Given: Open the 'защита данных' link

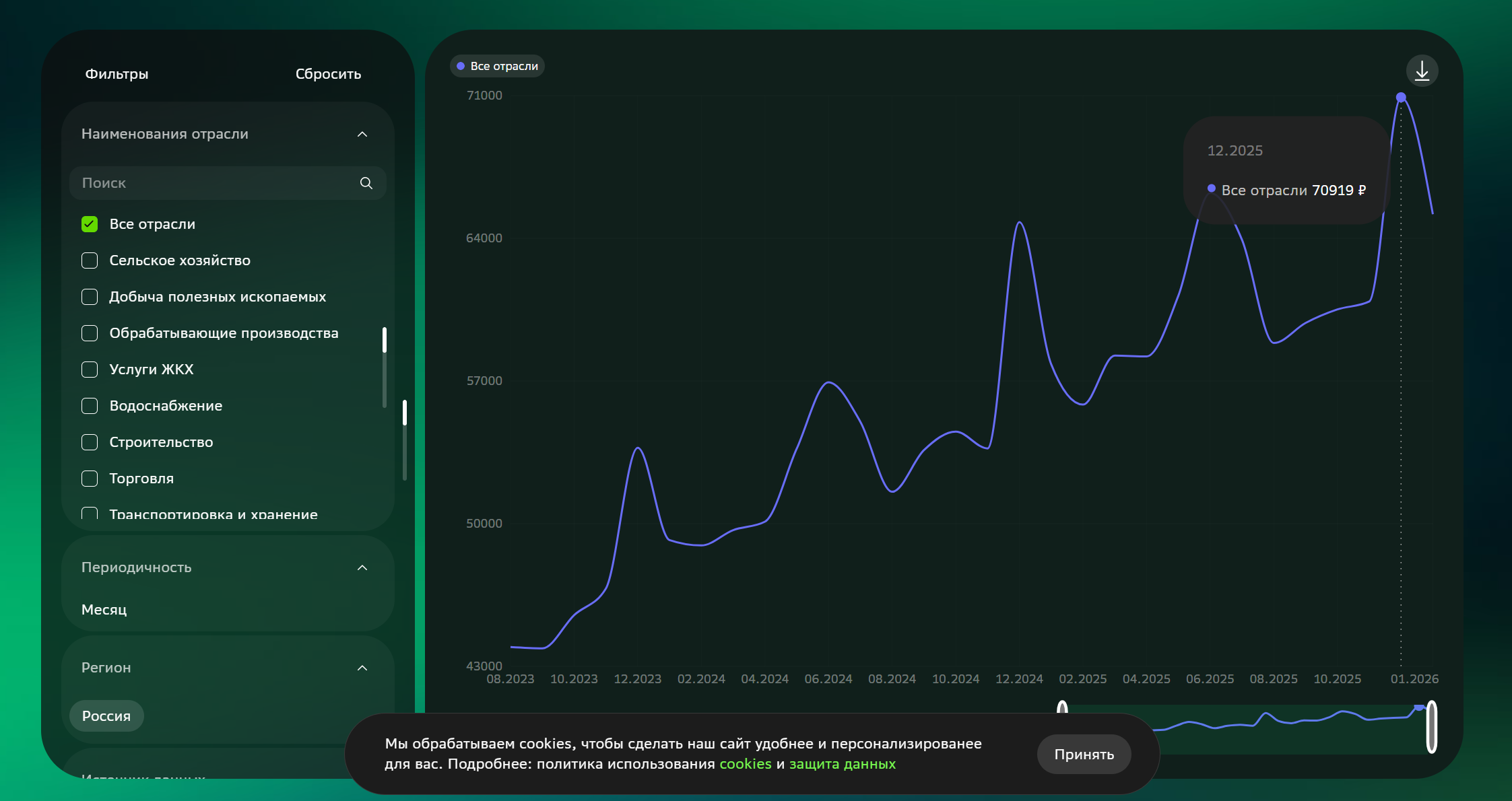Looking at the screenshot, I should click(x=842, y=764).
